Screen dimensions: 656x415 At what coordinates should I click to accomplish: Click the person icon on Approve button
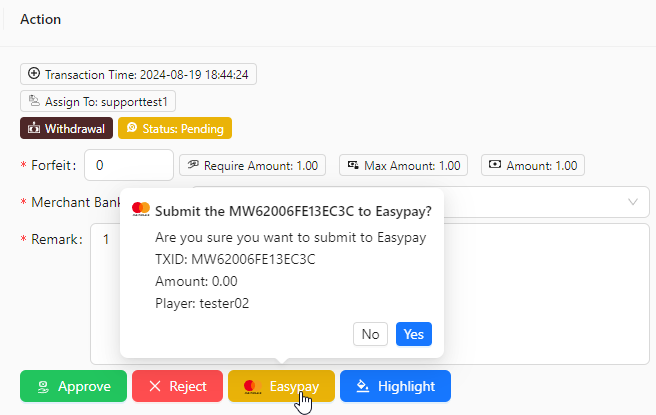click(x=44, y=387)
